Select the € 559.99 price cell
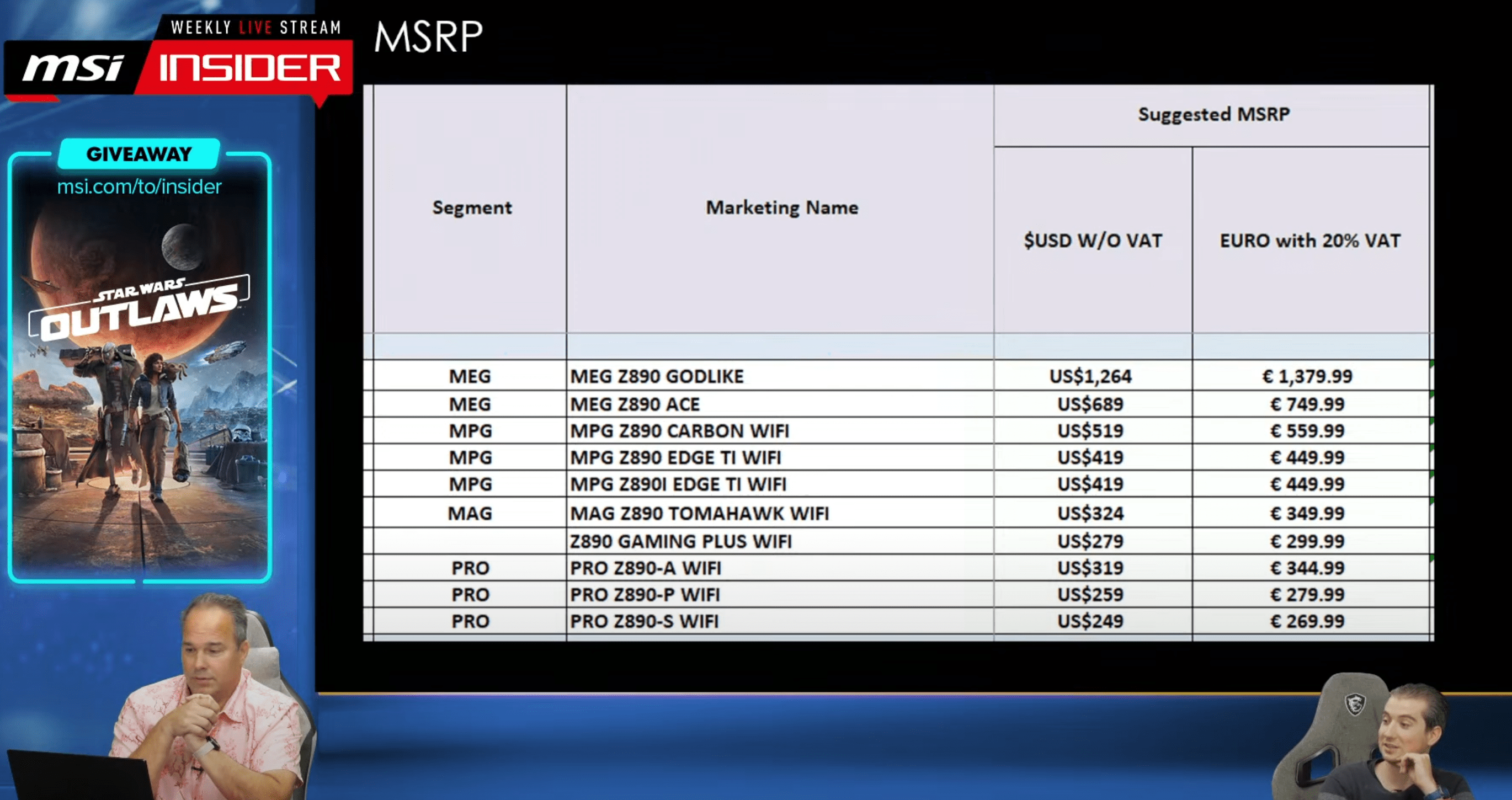The height and width of the screenshot is (800, 1512). coord(1310,431)
